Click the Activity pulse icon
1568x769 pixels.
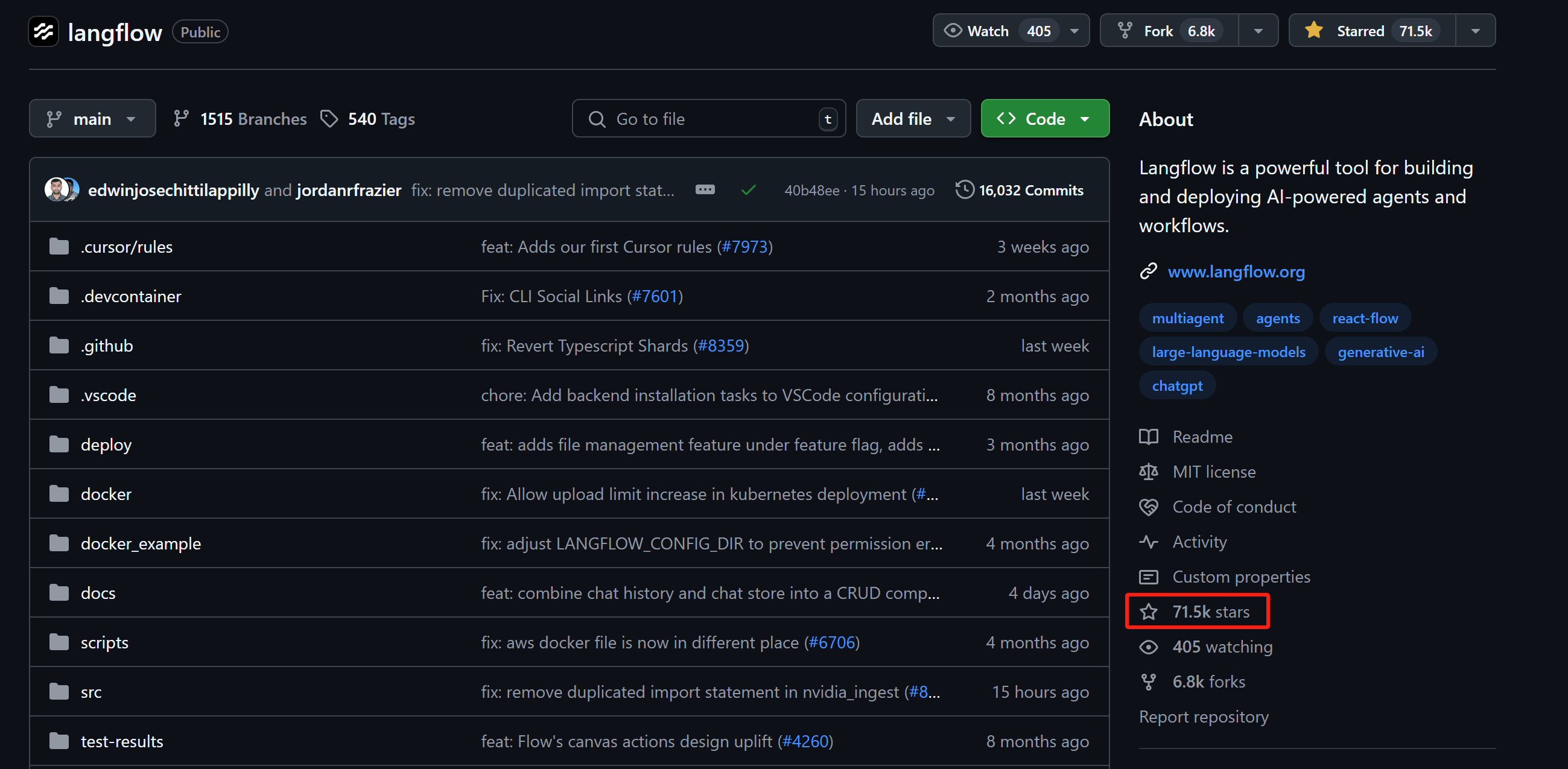click(1149, 542)
